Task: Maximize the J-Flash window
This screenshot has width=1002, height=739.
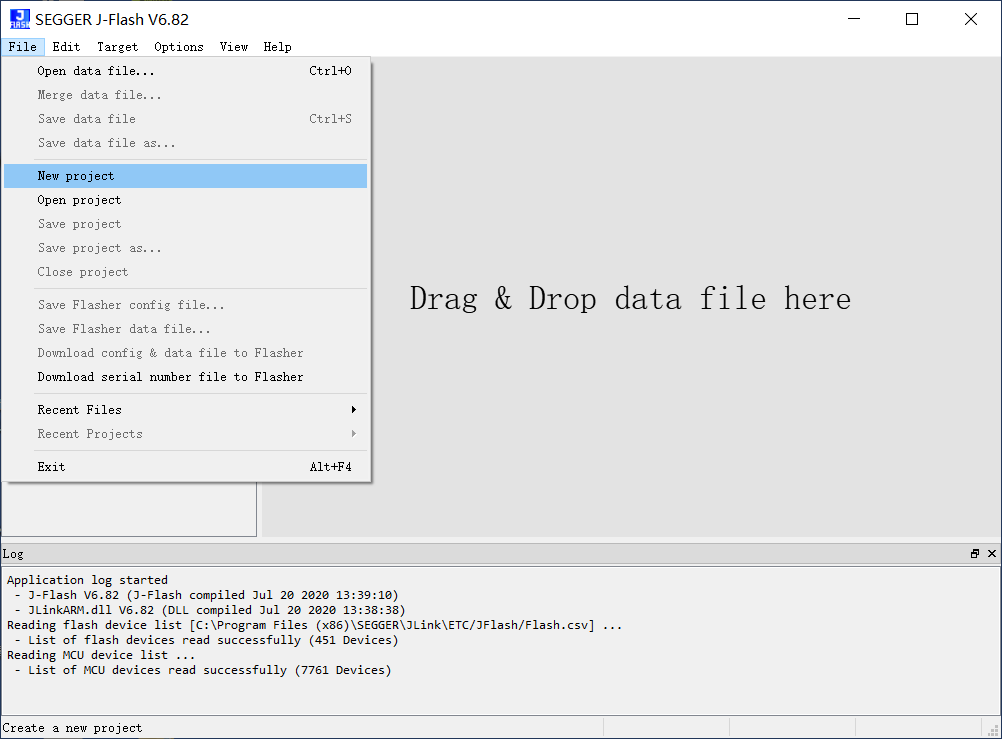Action: click(x=912, y=19)
